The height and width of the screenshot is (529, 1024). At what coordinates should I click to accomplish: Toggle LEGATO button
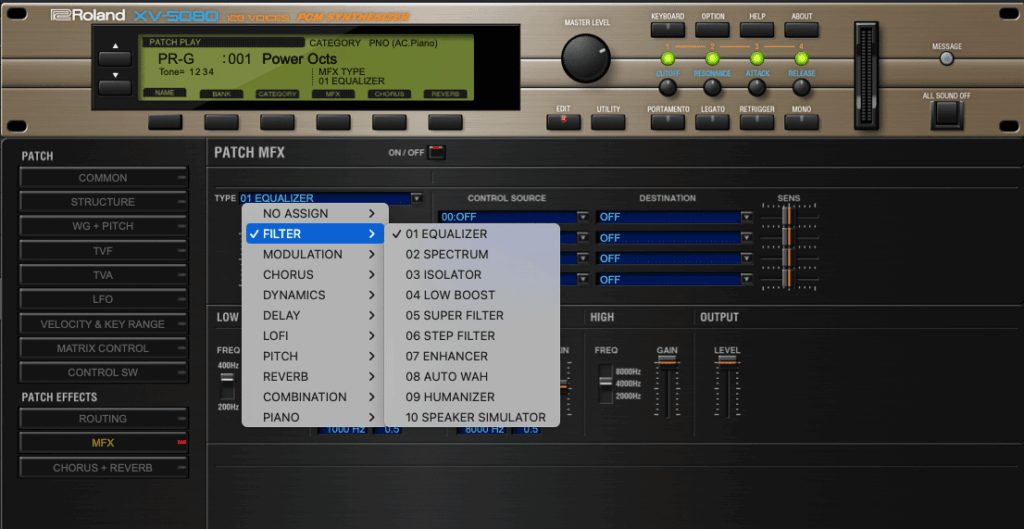coord(712,122)
